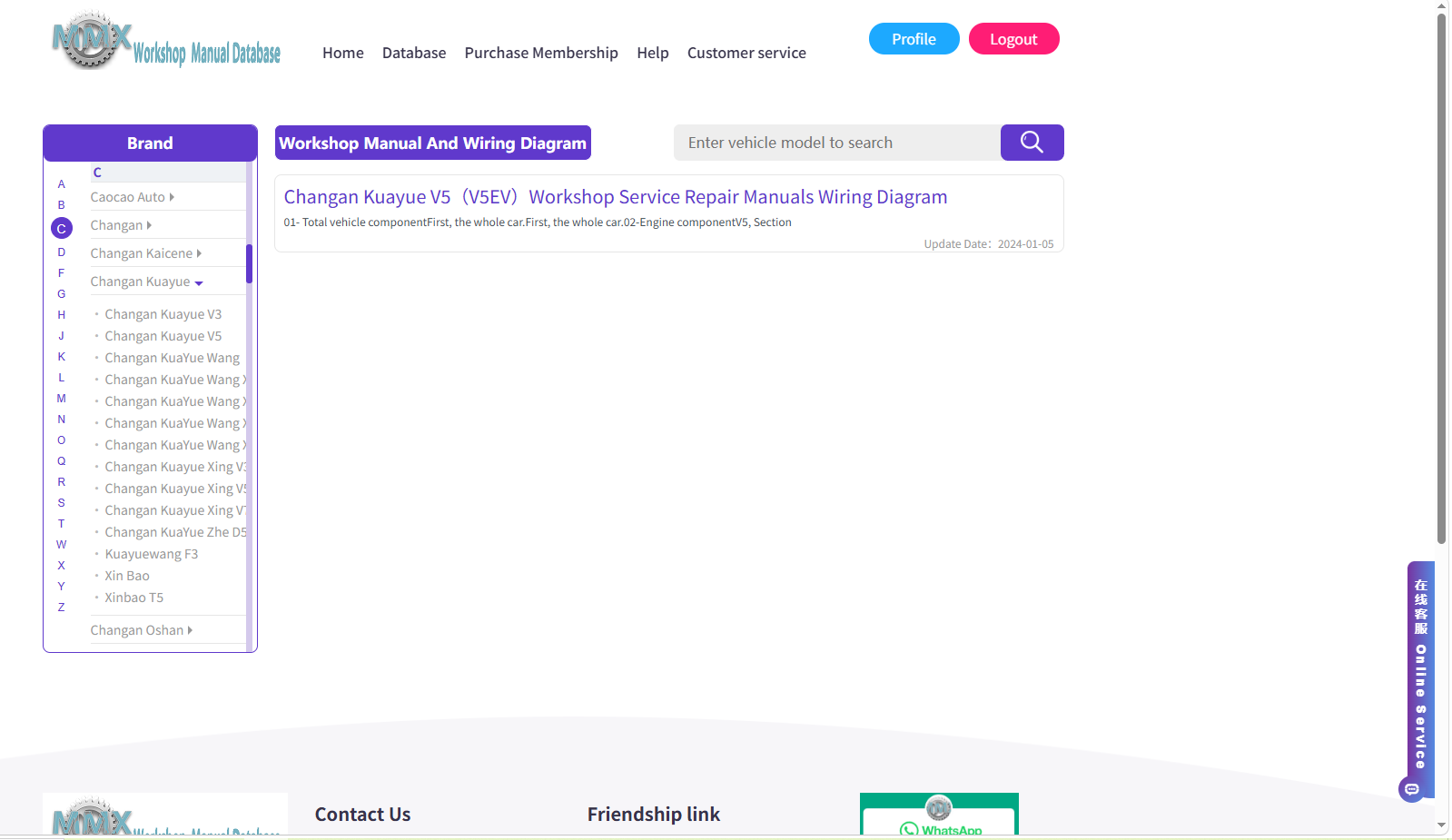The image size is (1452, 840).
Task: Click the Brand panel header
Action: 150,143
